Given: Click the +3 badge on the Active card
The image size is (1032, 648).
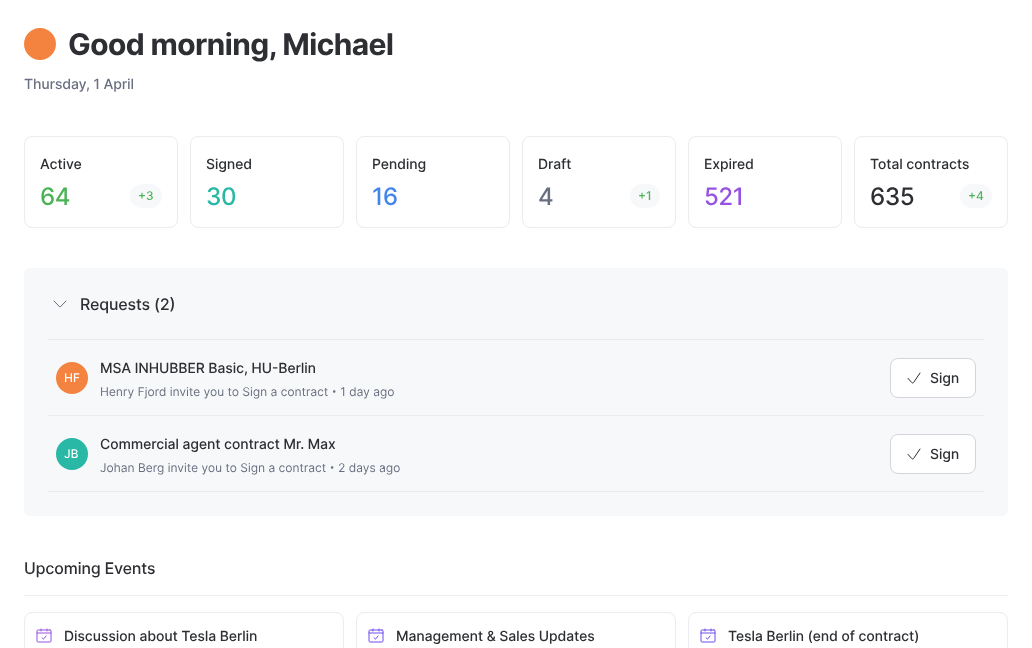Looking at the screenshot, I should pyautogui.click(x=146, y=196).
